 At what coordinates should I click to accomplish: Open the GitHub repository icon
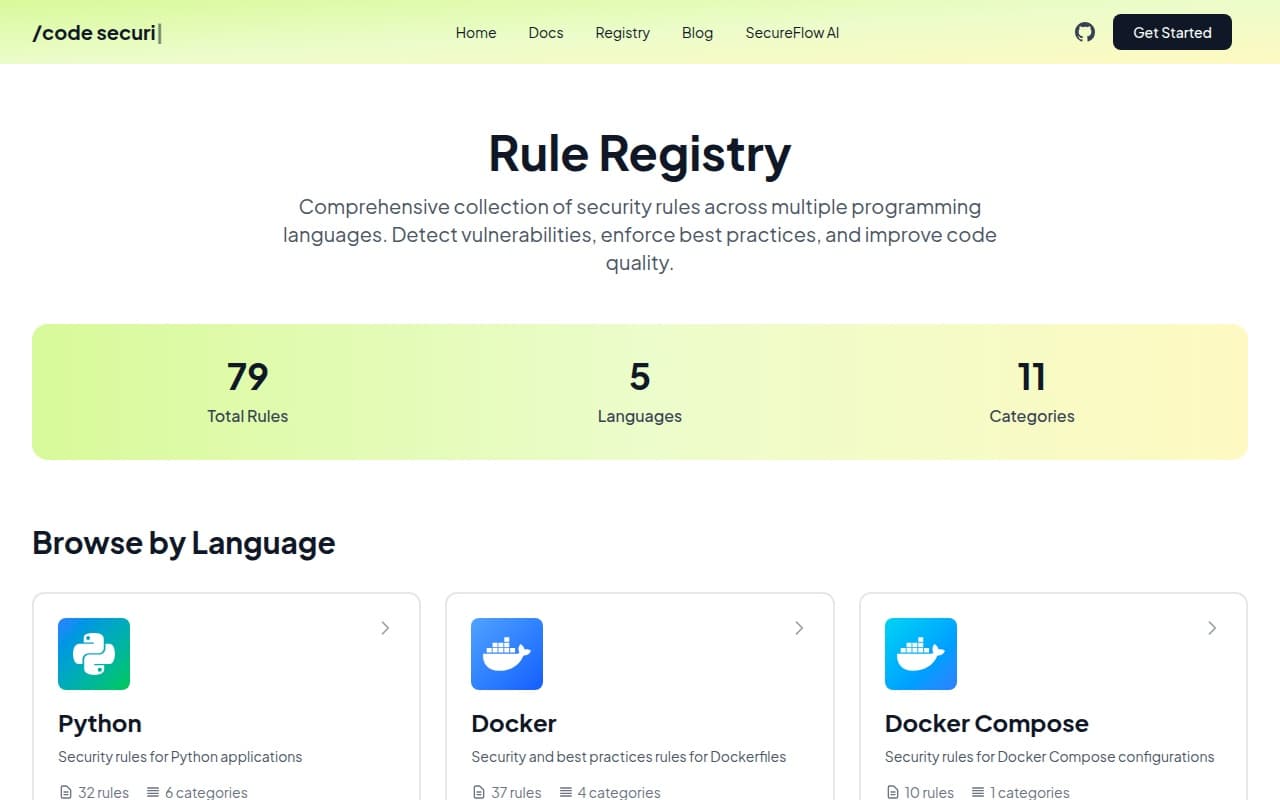pos(1085,32)
